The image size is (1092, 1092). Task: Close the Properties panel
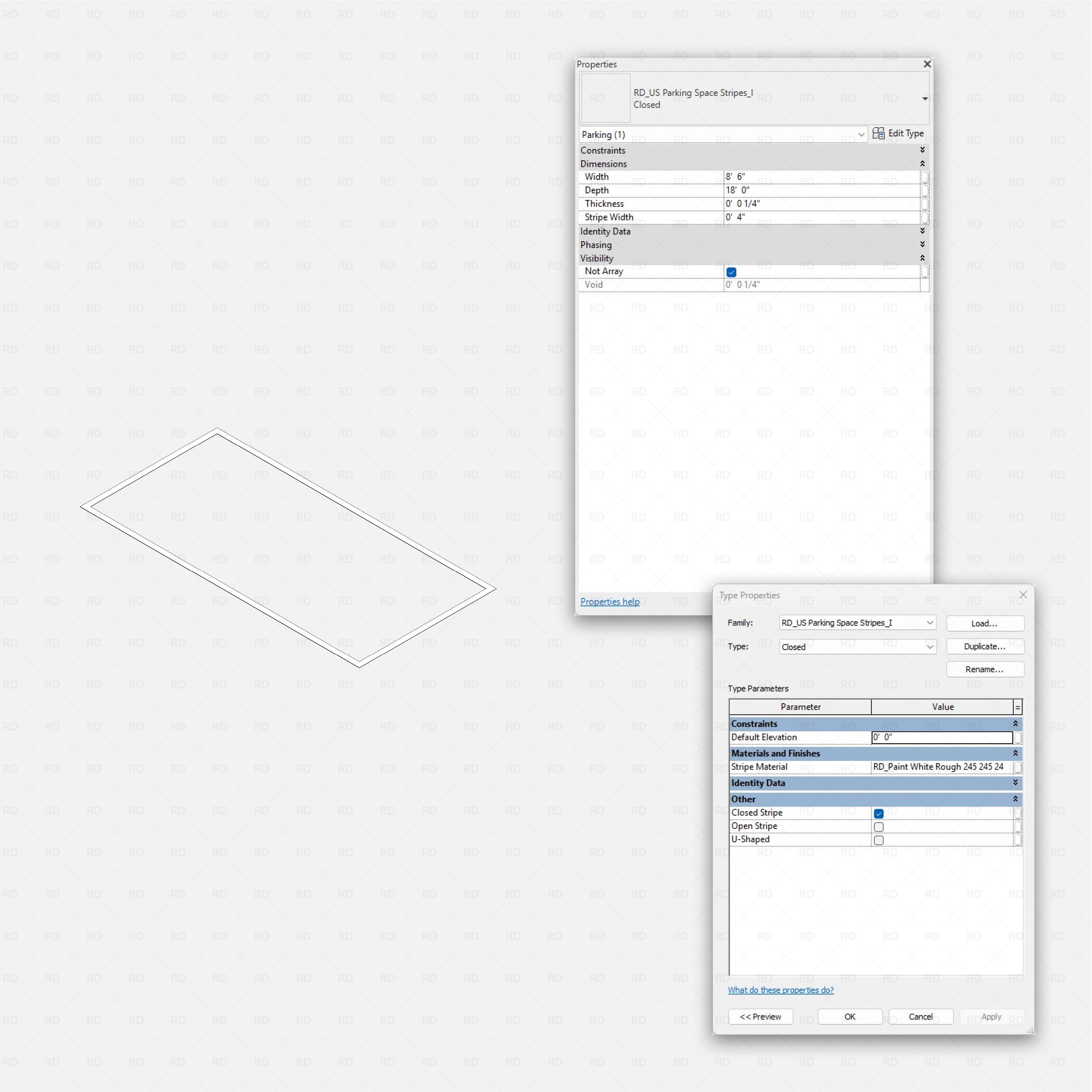tap(927, 64)
